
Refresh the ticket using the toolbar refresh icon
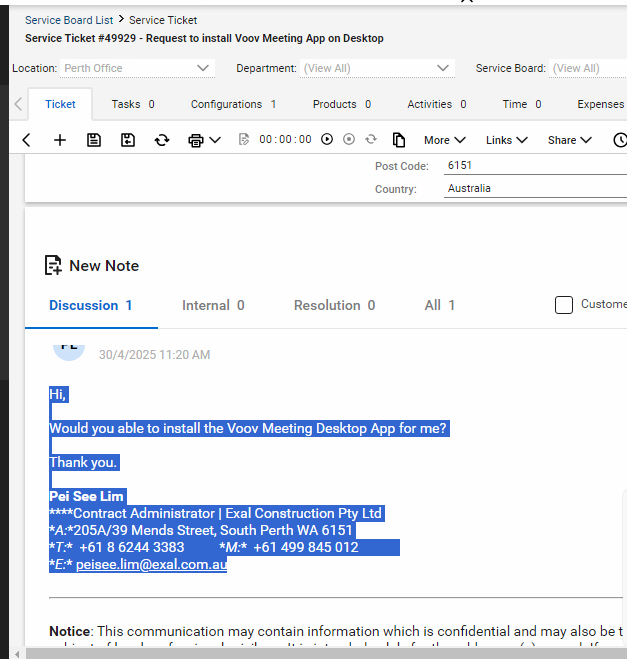162,140
